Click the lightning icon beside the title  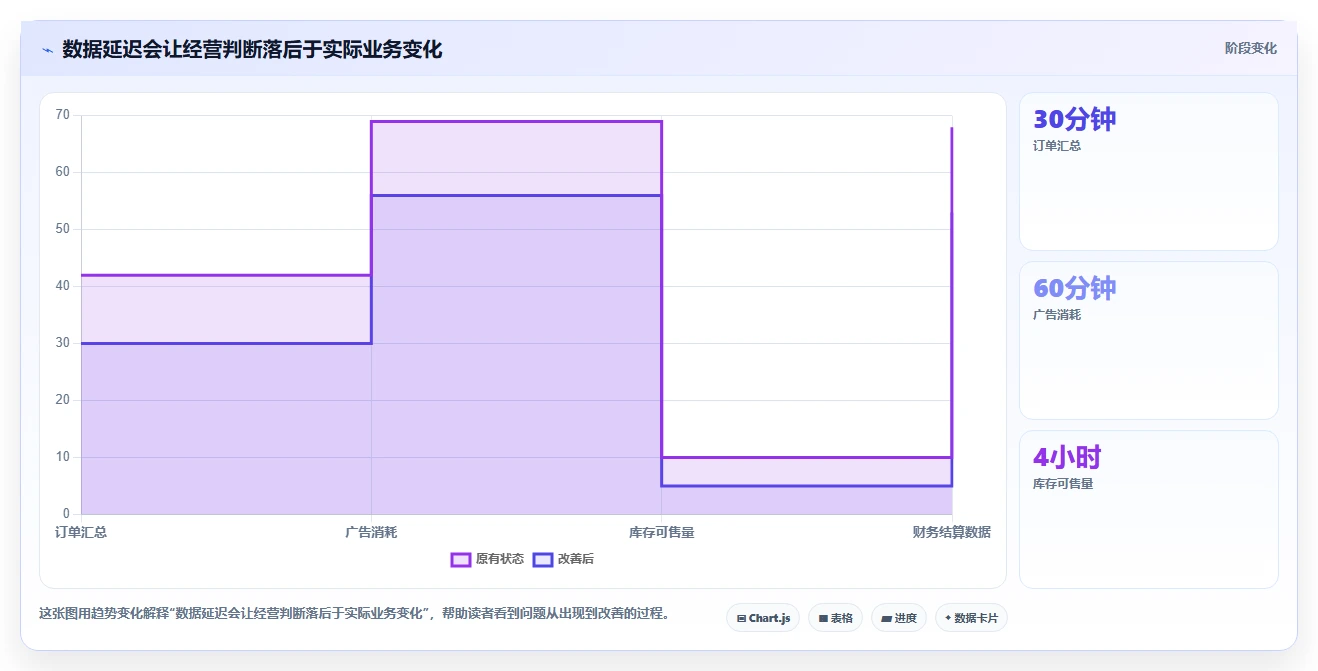pos(47,50)
